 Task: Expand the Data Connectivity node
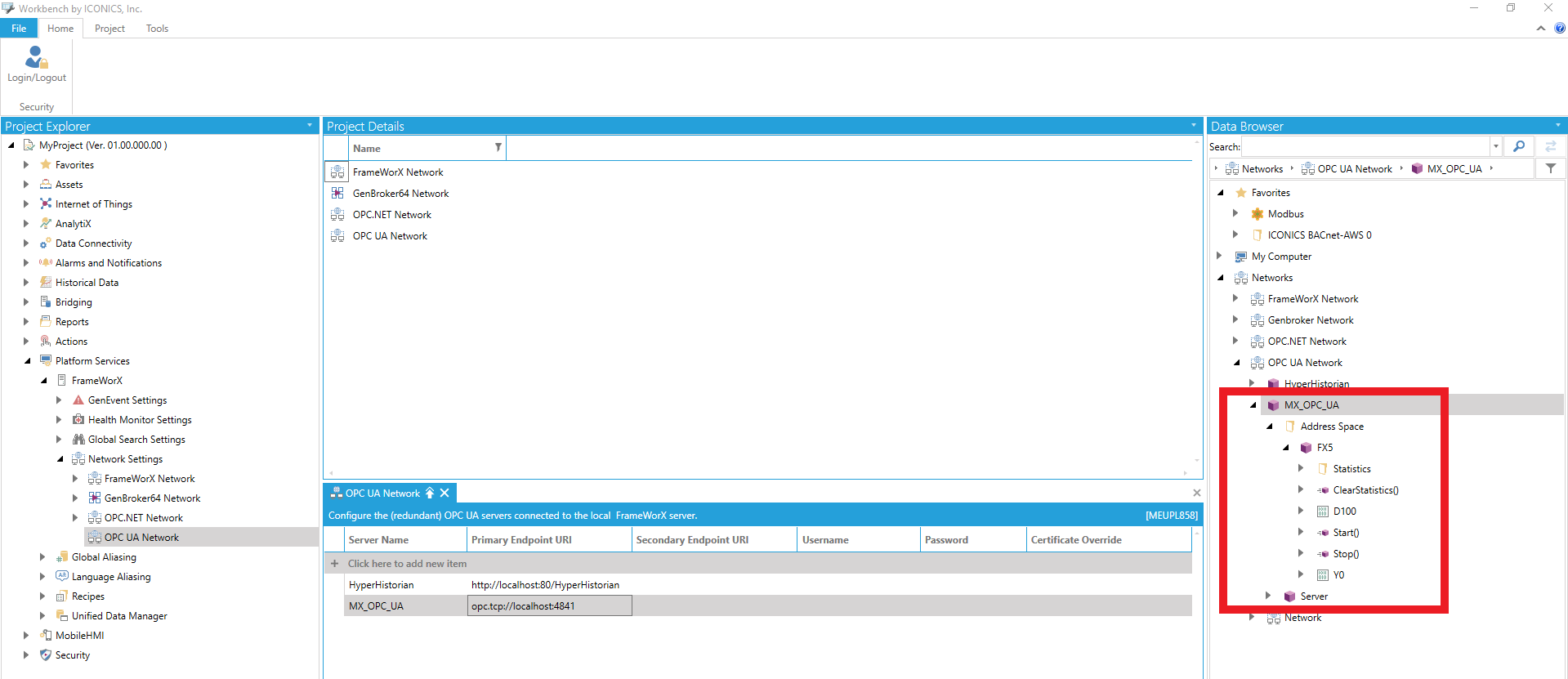[x=26, y=243]
